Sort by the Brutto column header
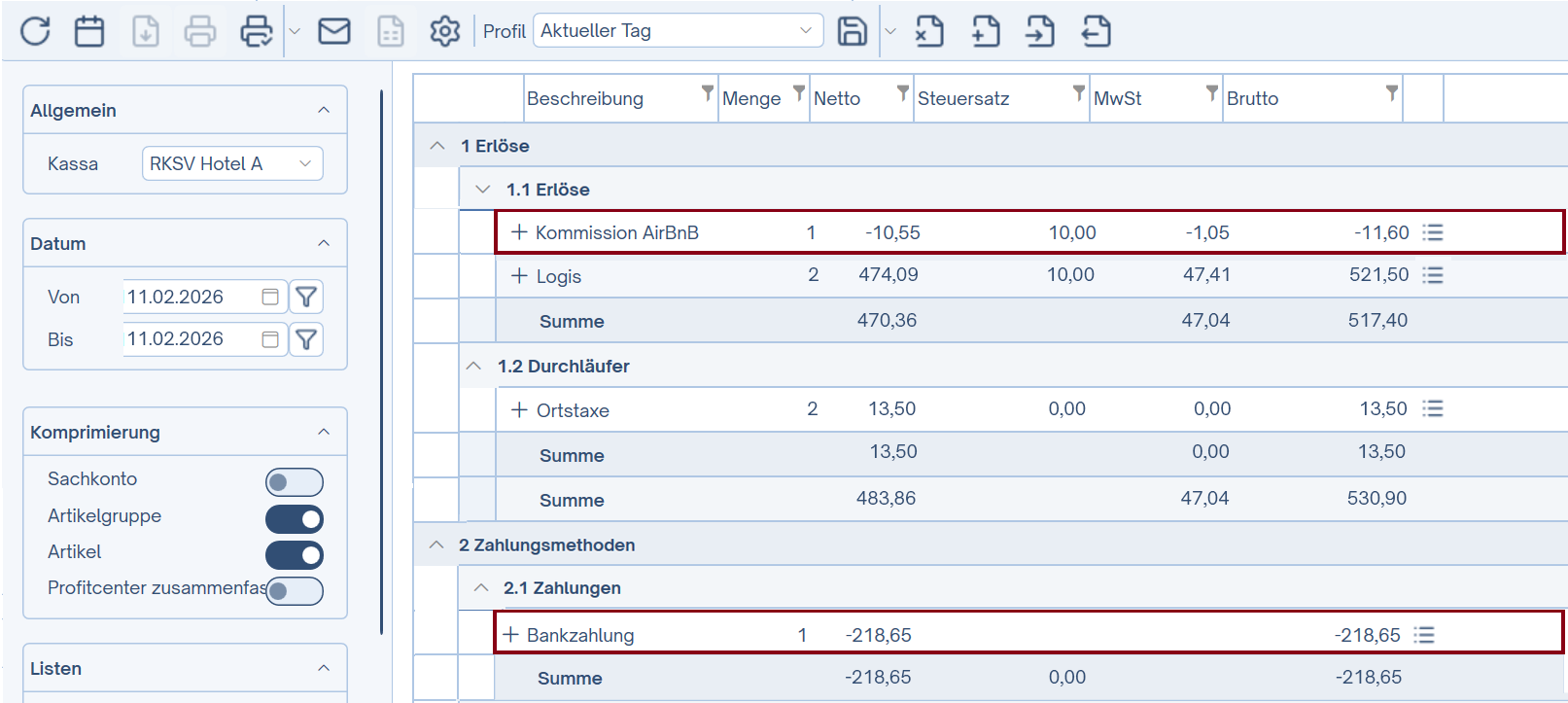 tap(1252, 98)
